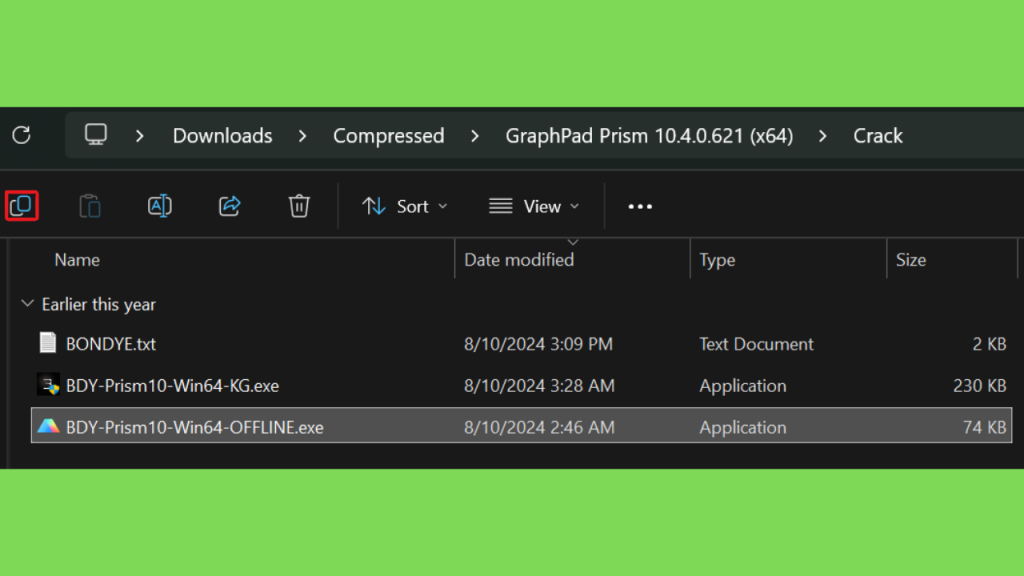Image resolution: width=1024 pixels, height=576 pixels.
Task: Select BDY-Prism10-Win64-KG.exe file name
Action: [172, 385]
